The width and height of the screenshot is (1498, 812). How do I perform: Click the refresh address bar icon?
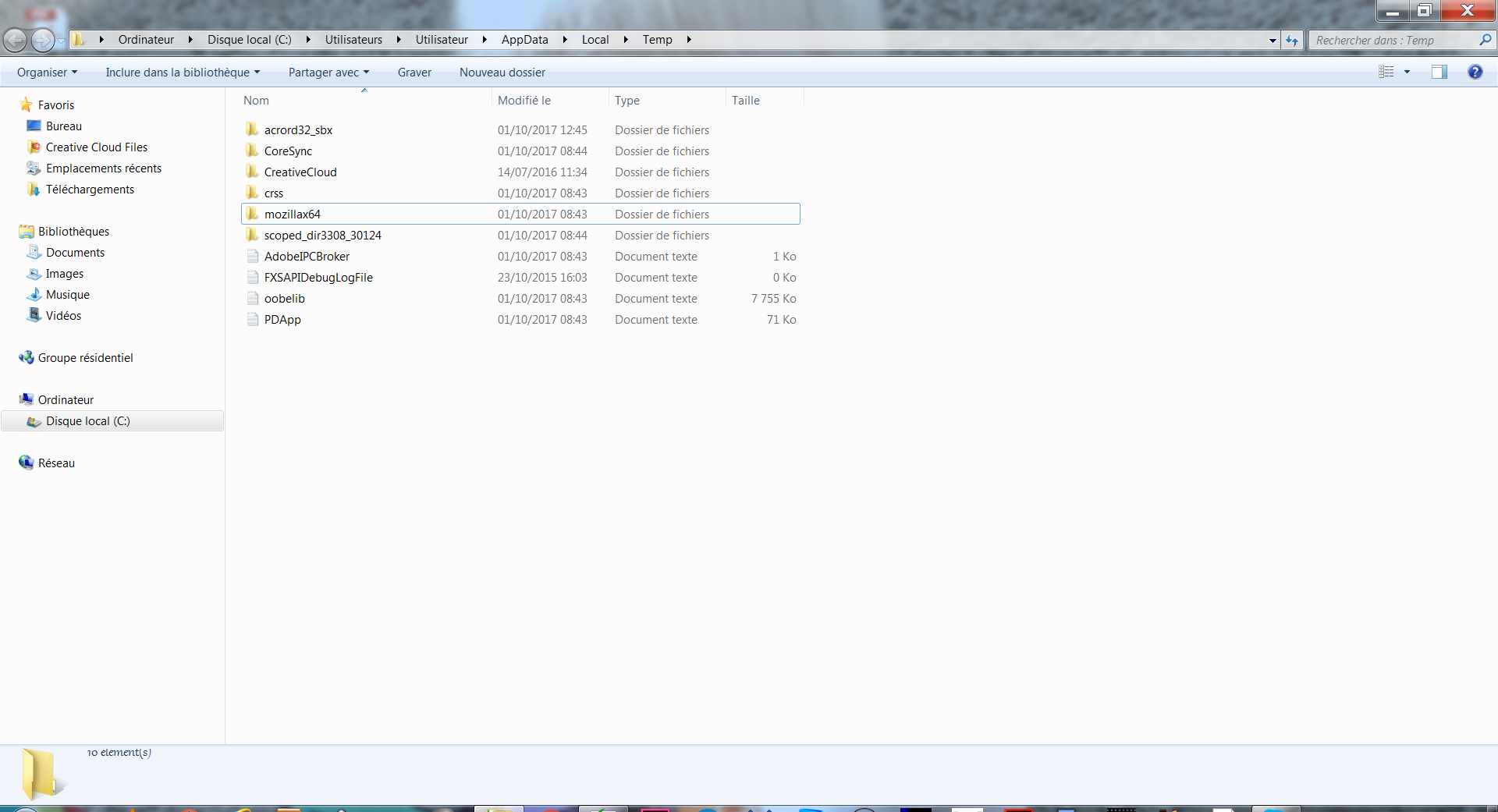pos(1292,41)
